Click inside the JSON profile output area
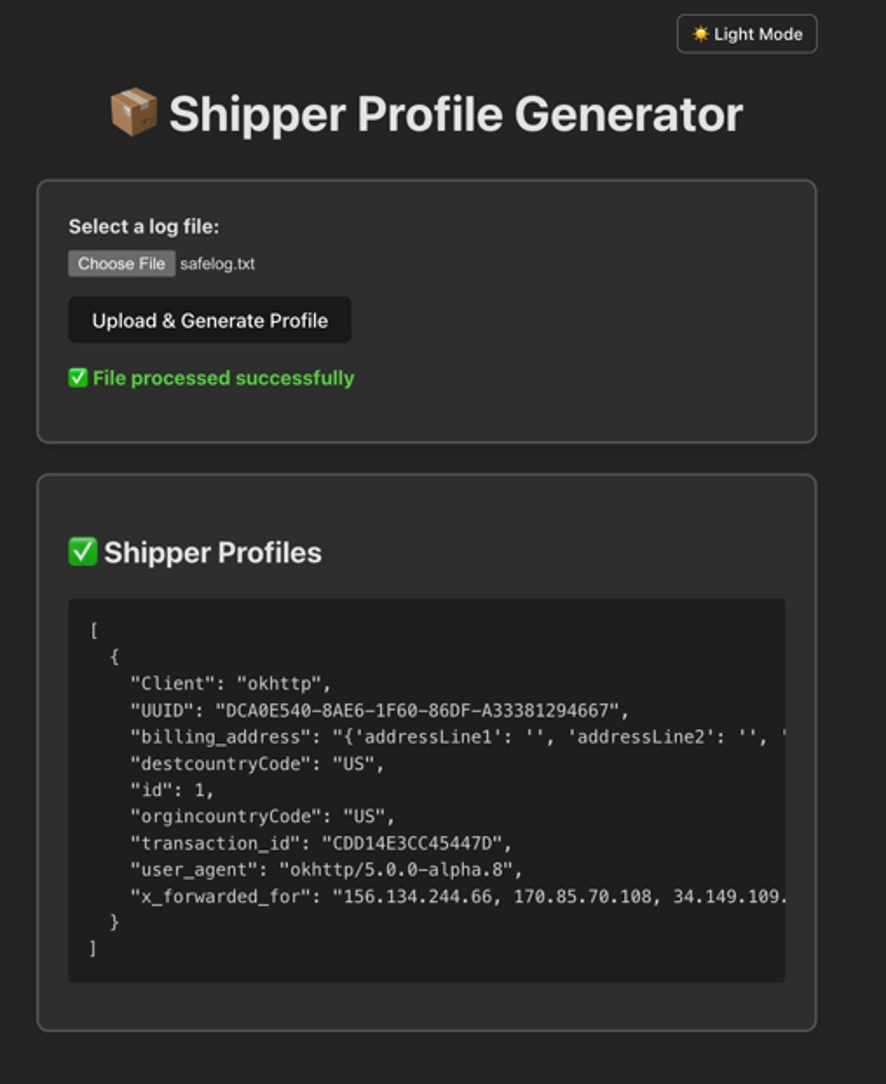Viewport: 886px width, 1084px height. (425, 790)
